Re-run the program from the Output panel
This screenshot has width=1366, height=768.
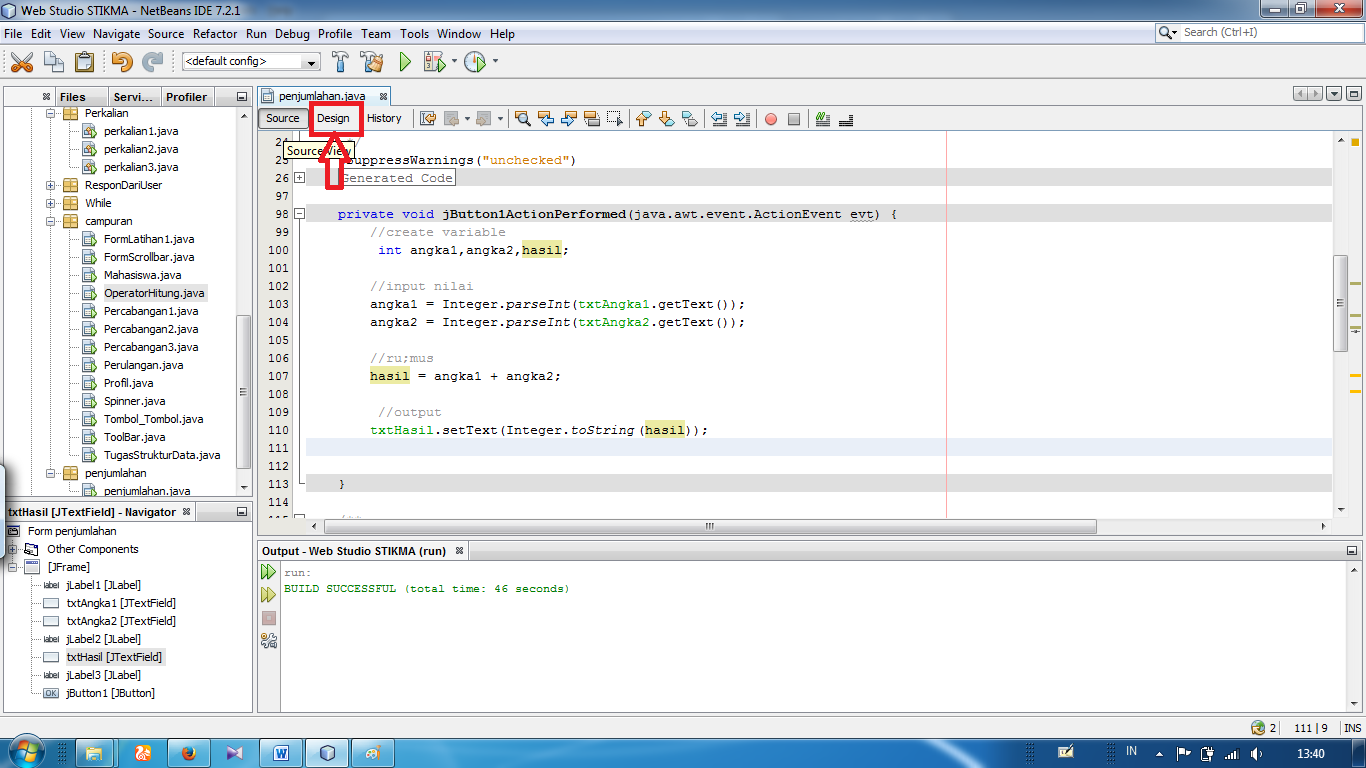267,570
